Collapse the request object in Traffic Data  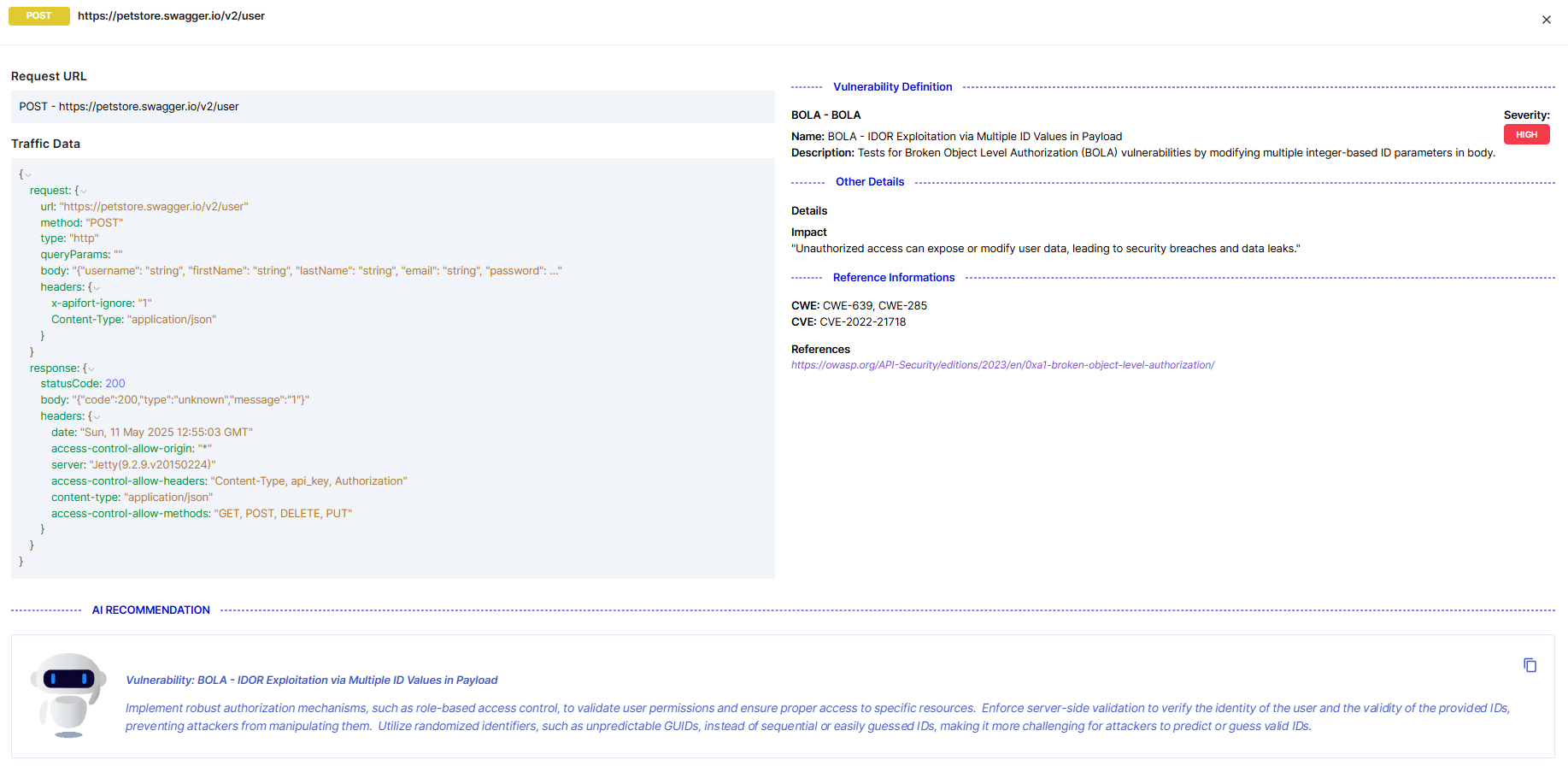(83, 191)
